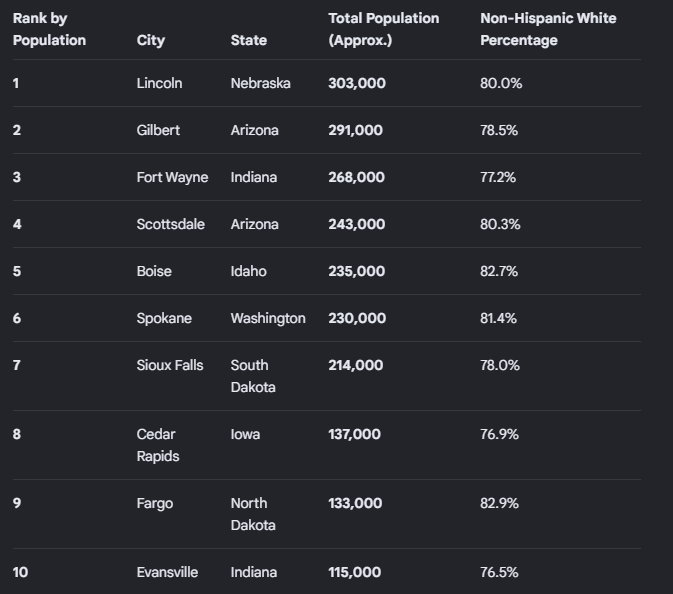The width and height of the screenshot is (673, 594).
Task: Click the '291,000' population value
Action: 355,130
